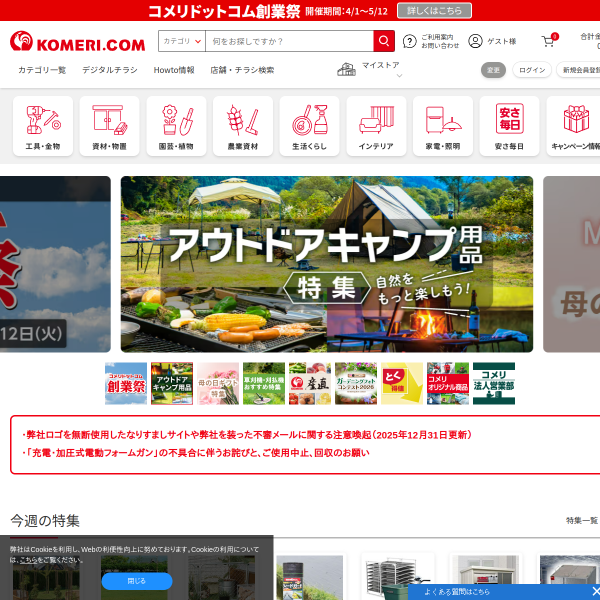
Task: Open the 農業資材 category tile
Action: [243, 126]
